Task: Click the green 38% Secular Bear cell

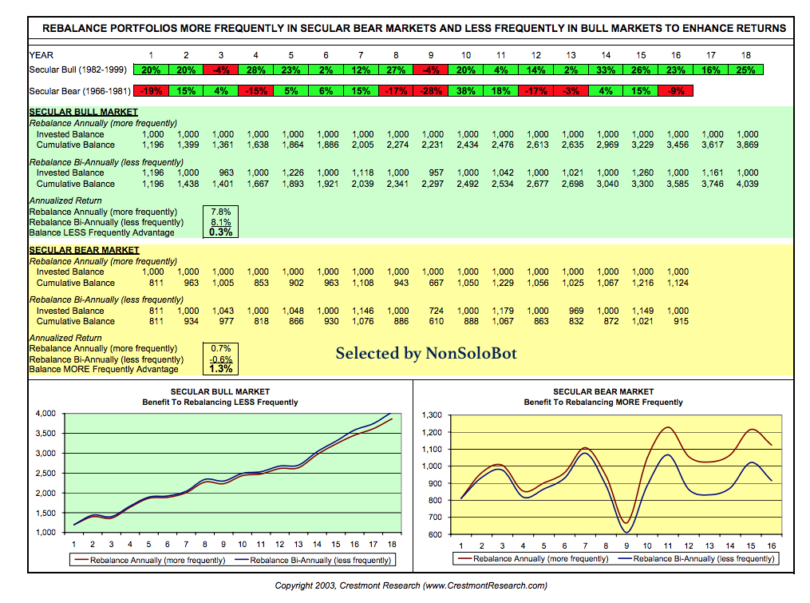Action: click(x=466, y=93)
